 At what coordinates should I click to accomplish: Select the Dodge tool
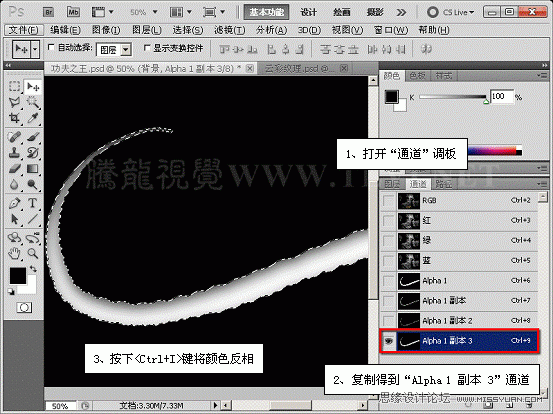click(x=33, y=184)
